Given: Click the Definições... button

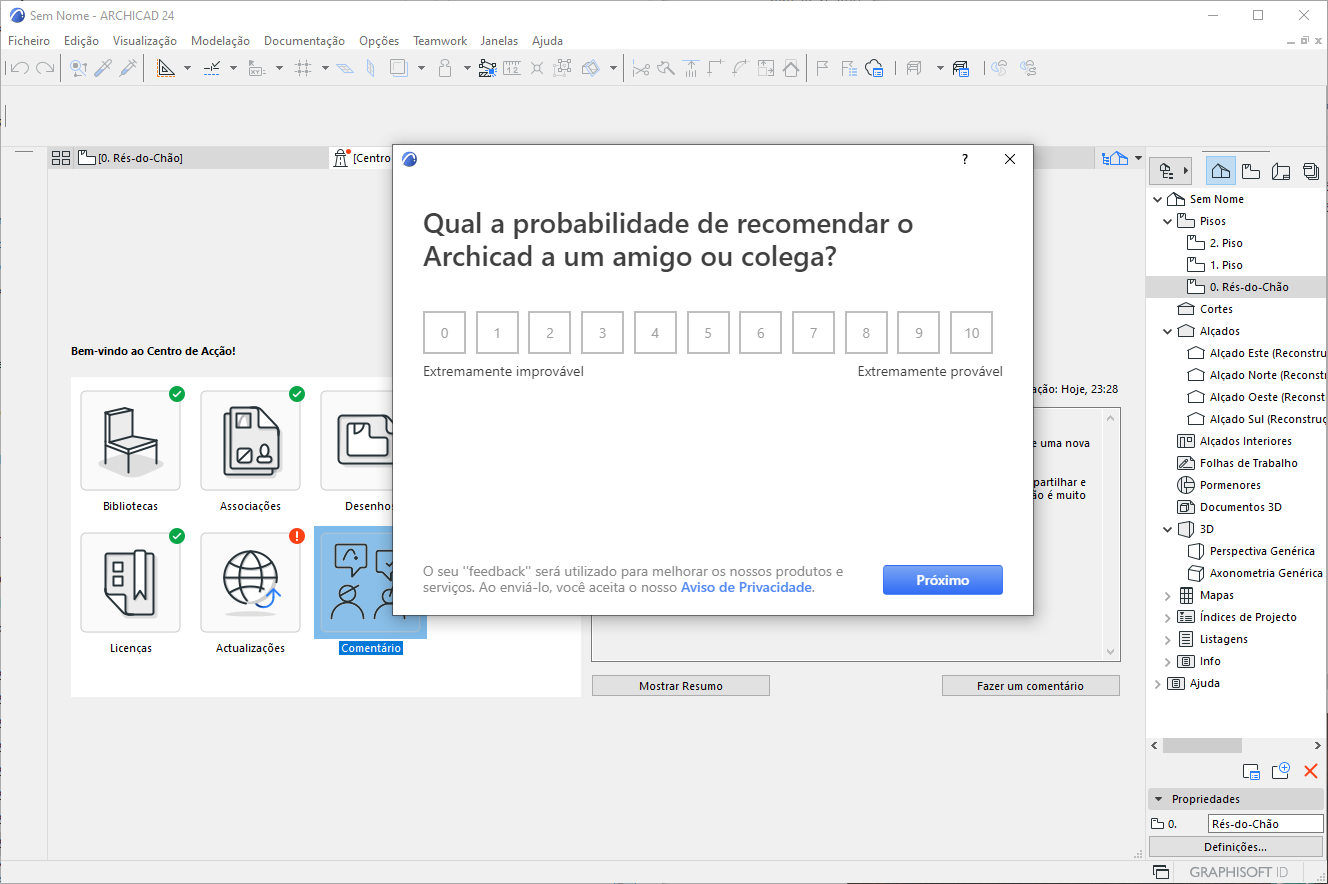Looking at the screenshot, I should point(1236,847).
